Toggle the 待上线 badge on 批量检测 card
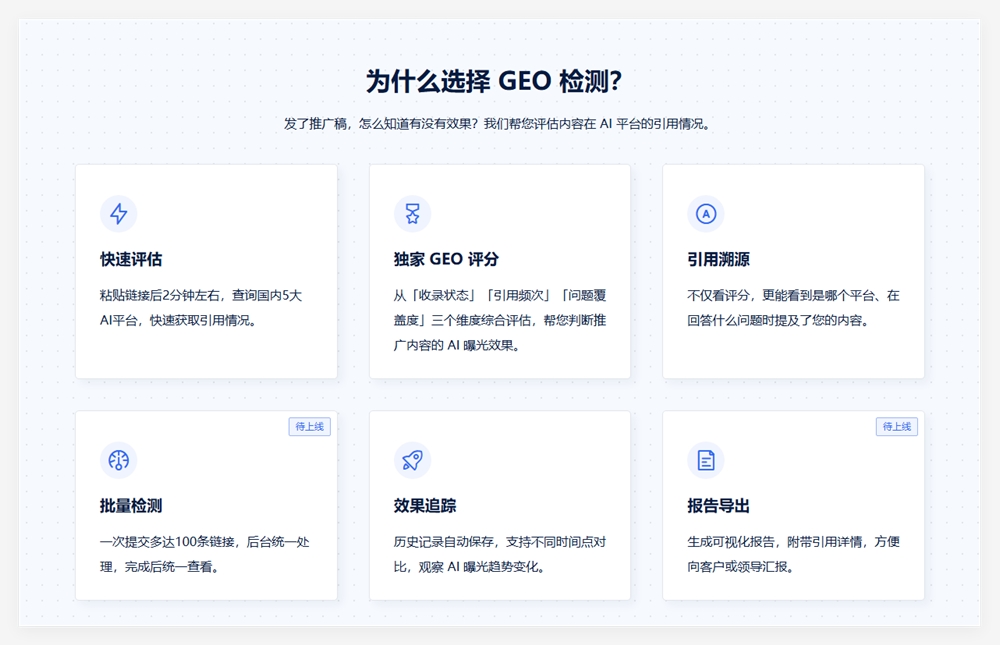Viewport: 1000px width, 645px height. pyautogui.click(x=310, y=425)
